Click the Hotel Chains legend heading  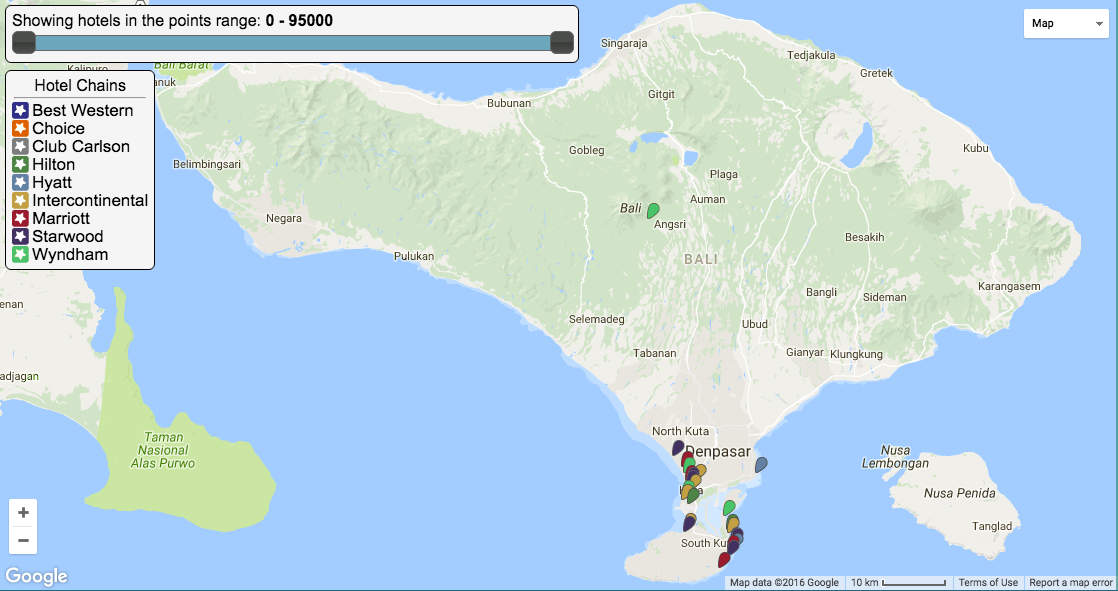point(80,86)
